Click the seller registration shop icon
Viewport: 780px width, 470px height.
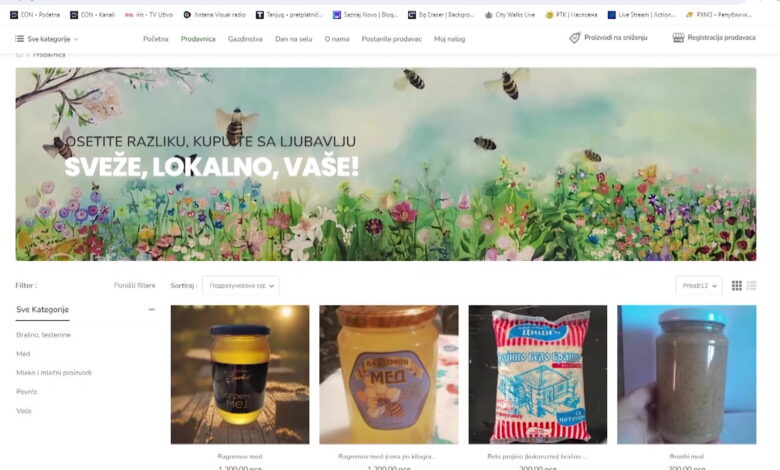point(678,38)
